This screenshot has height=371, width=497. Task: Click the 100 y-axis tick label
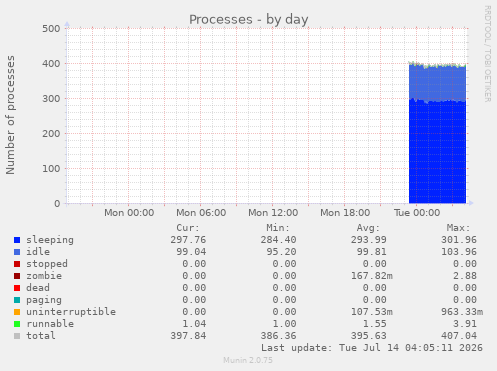pos(51,168)
